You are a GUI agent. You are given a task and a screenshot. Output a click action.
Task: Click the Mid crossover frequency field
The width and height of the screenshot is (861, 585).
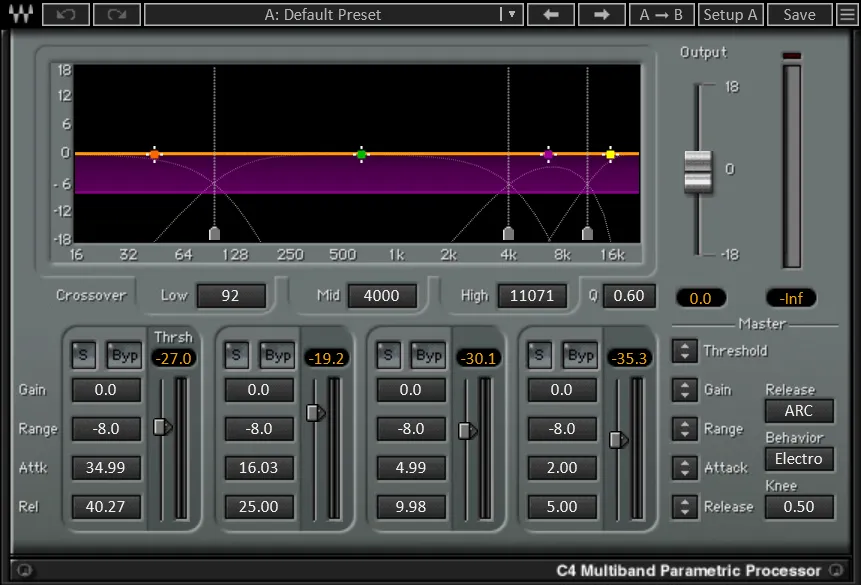381,296
